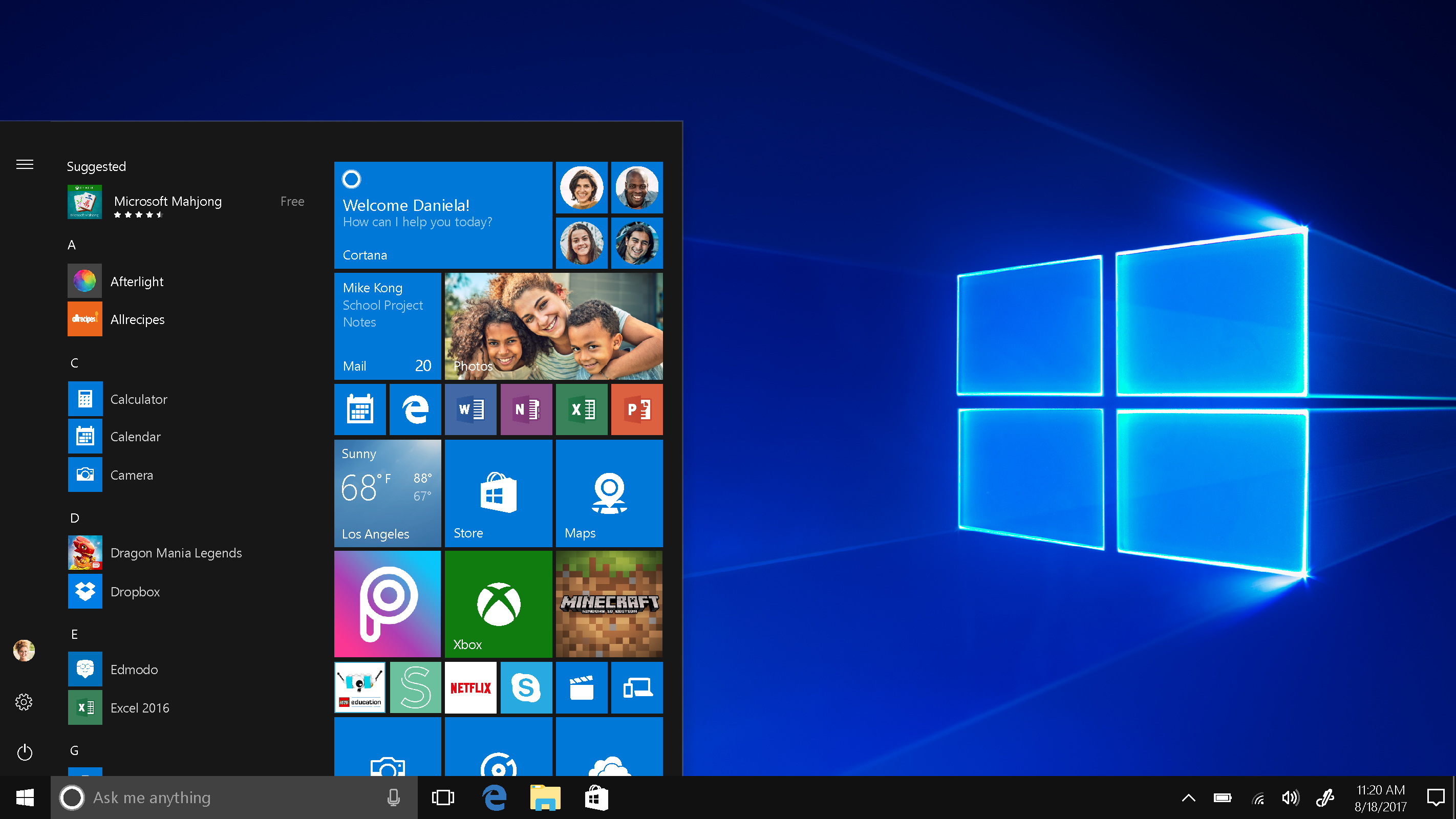Expand the app list hamburger menu

click(x=25, y=164)
